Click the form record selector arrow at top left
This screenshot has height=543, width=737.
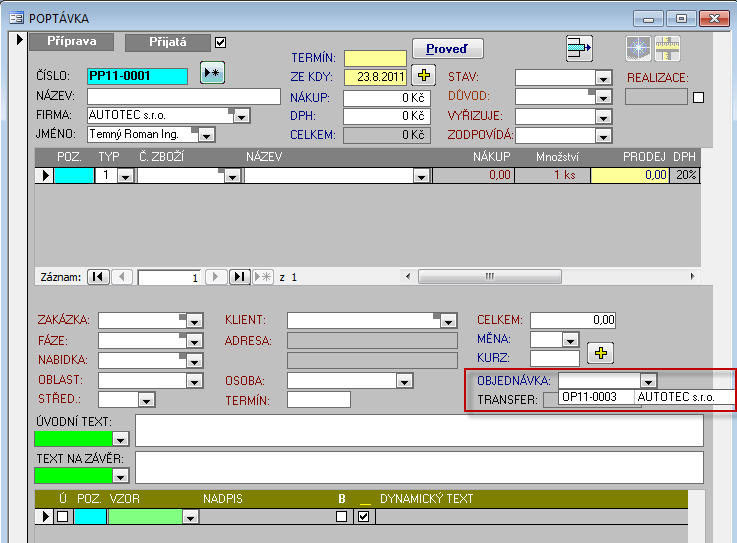coord(19,39)
